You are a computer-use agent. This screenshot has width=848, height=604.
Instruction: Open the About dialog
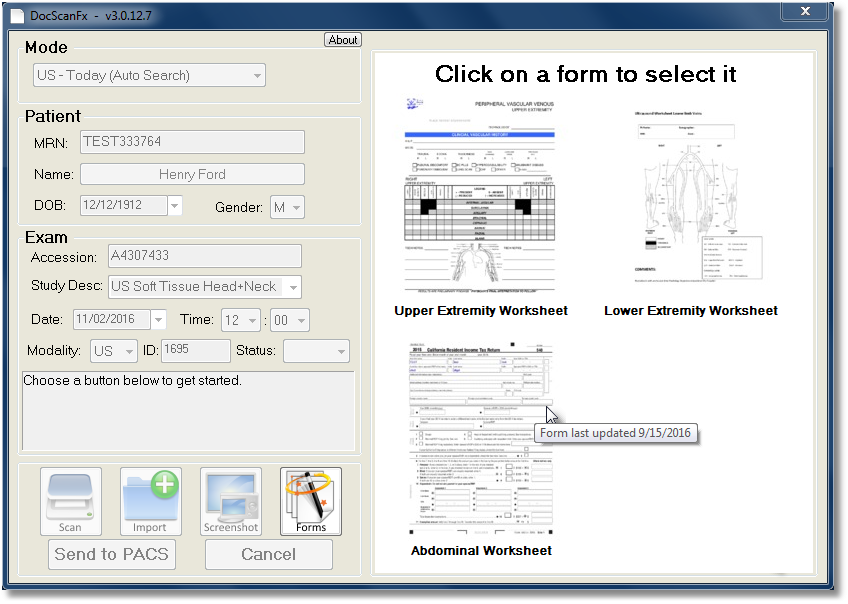coord(343,40)
